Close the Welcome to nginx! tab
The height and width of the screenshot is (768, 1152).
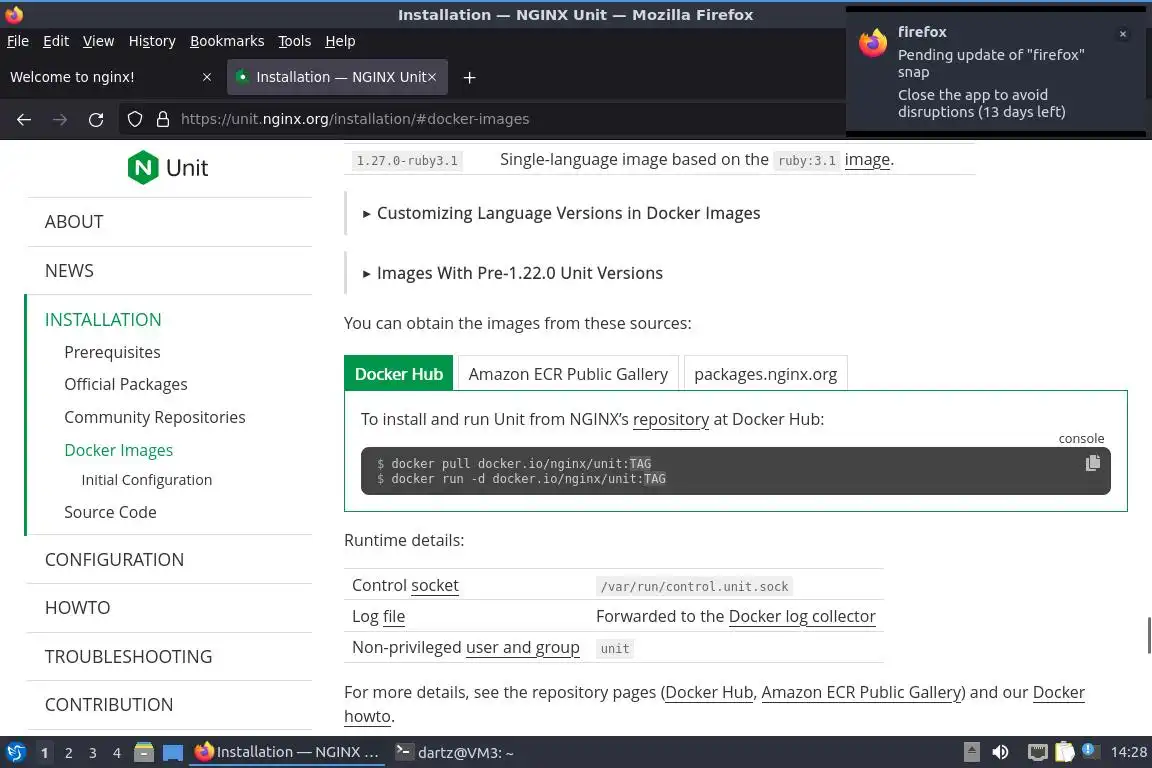pos(207,77)
